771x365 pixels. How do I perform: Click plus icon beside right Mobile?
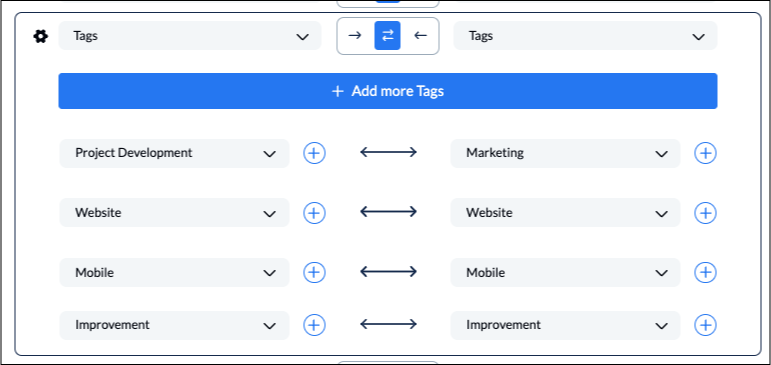coord(705,272)
